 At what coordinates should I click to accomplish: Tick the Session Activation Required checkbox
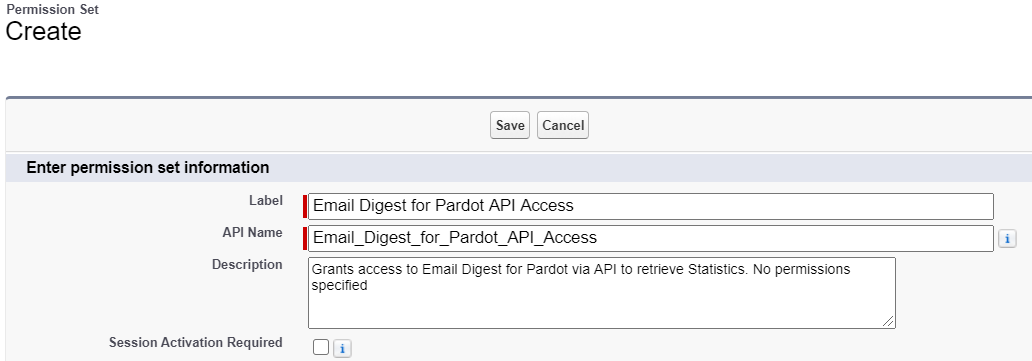click(x=321, y=347)
